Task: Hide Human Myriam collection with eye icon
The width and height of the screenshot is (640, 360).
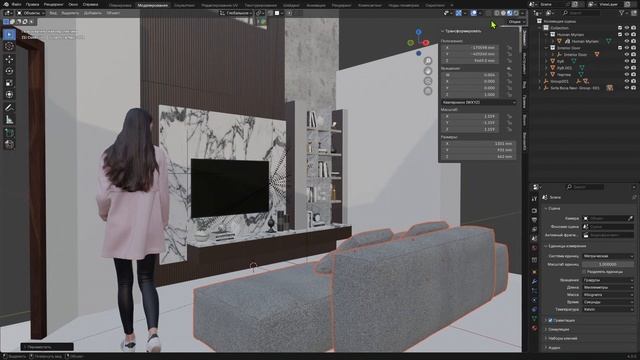Action: tap(627, 35)
